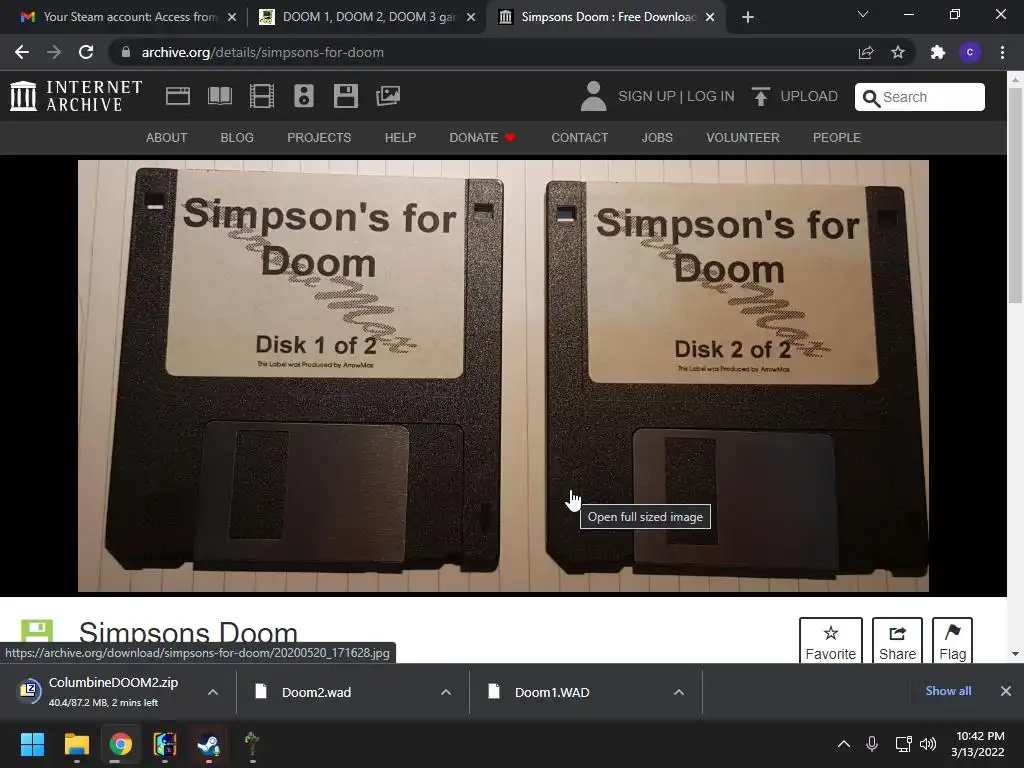Open a new browser tab
This screenshot has height=768, width=1024.
(748, 17)
